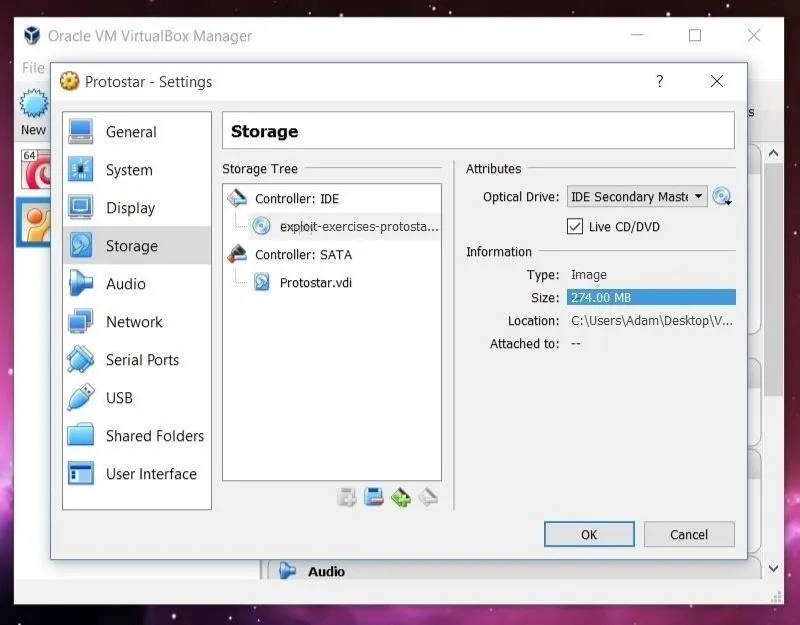Open Network settings page
800x625 pixels.
tap(137, 321)
